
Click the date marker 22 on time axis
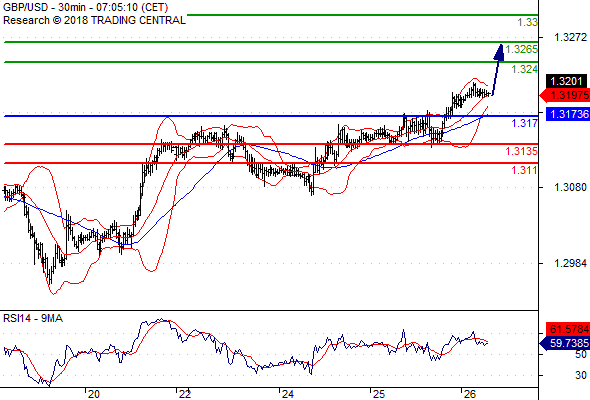pyautogui.click(x=185, y=394)
